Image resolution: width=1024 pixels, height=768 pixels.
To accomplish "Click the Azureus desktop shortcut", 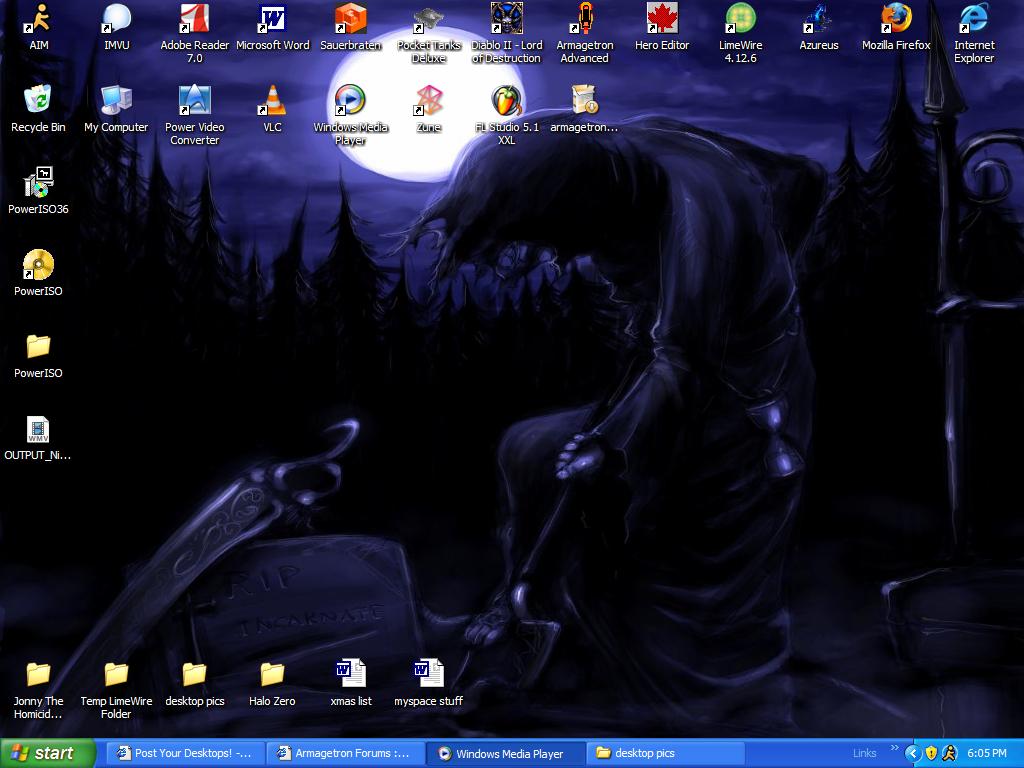I will 818,19.
